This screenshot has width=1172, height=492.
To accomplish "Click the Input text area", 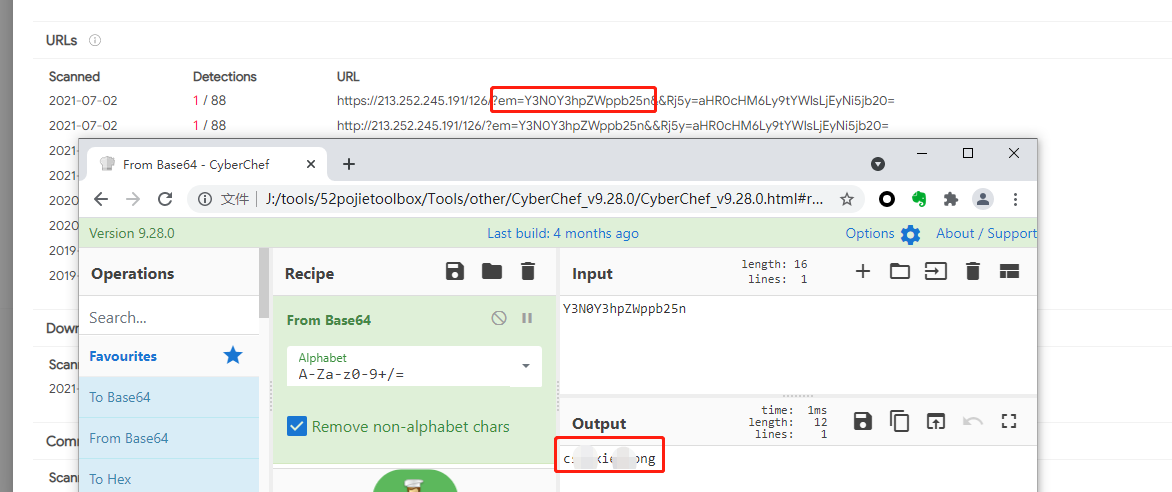I will (798, 344).
